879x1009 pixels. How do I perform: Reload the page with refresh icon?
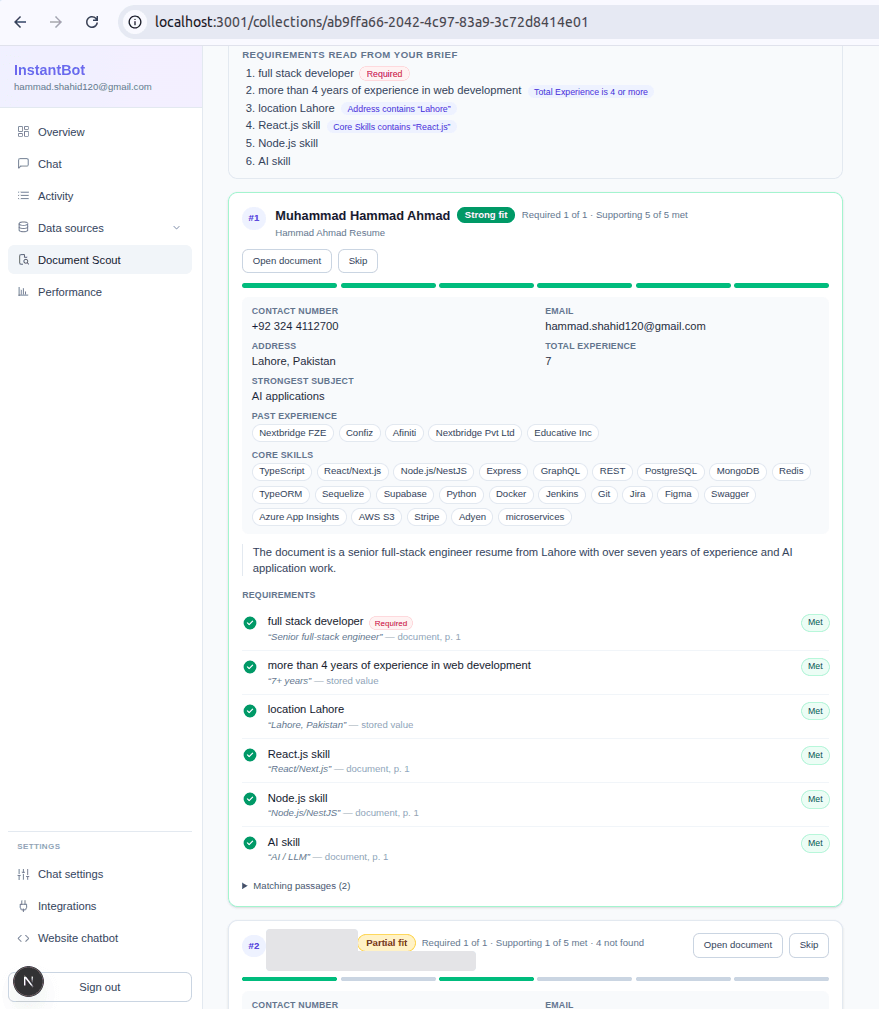click(92, 22)
